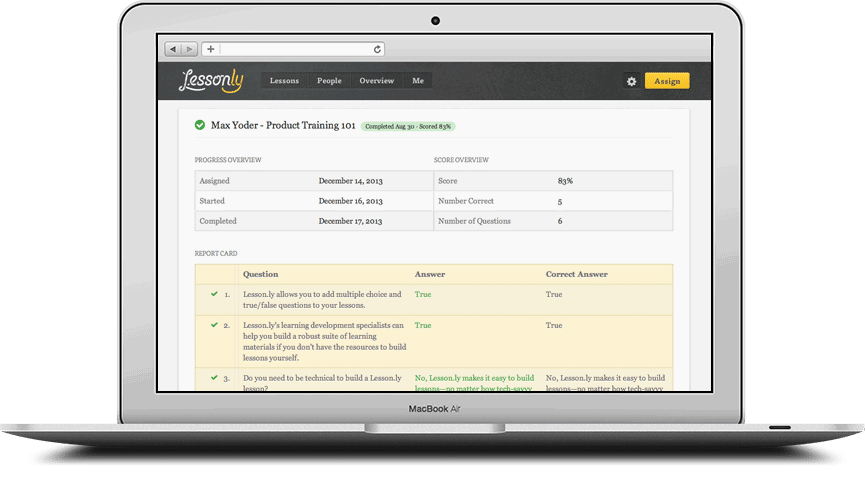Viewport: 865px width, 478px height.
Task: Click question 1 text about multiple choice
Action: [x=322, y=300]
